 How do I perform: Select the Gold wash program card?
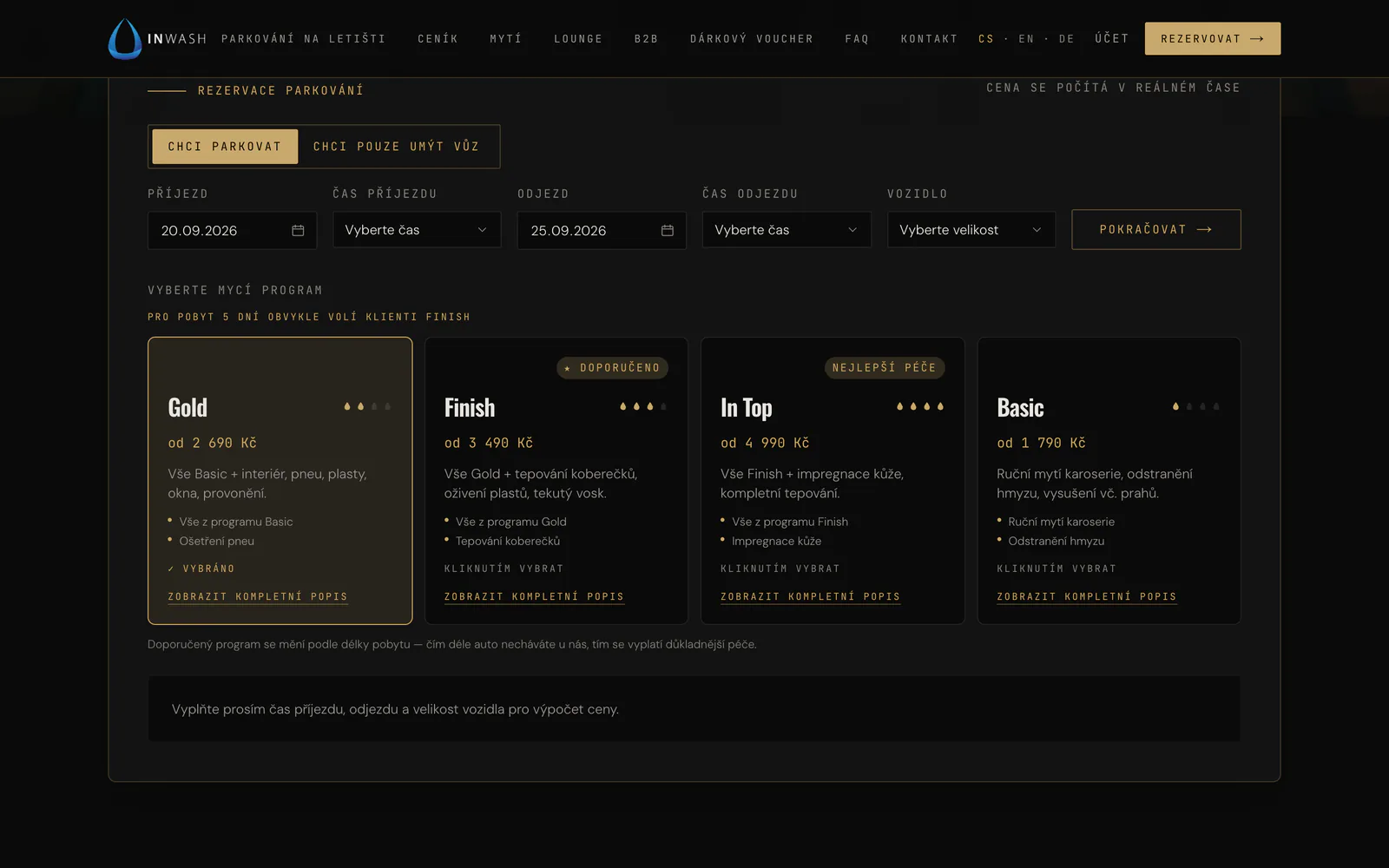[x=280, y=481]
